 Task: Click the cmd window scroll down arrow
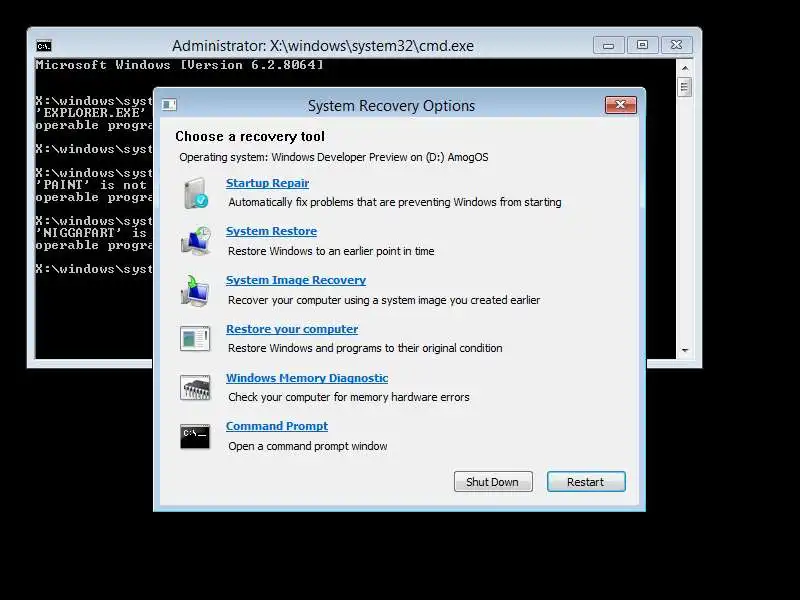(x=685, y=351)
